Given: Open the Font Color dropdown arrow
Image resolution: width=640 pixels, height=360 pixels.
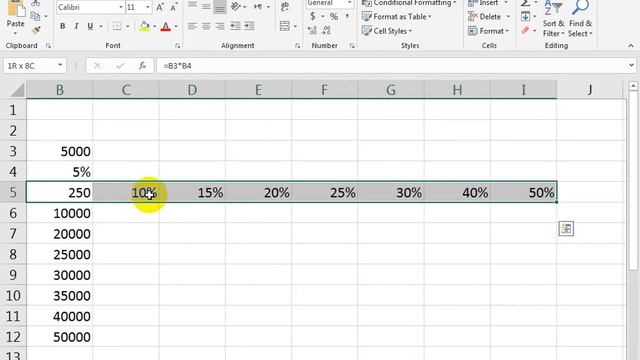Looking at the screenshot, I should pyautogui.click(x=176, y=27).
